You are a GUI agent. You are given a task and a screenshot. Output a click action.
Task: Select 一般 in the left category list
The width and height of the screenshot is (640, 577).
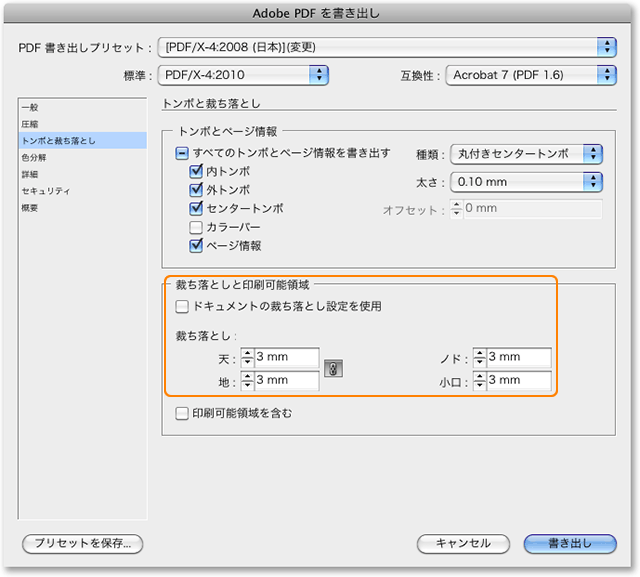[33, 107]
